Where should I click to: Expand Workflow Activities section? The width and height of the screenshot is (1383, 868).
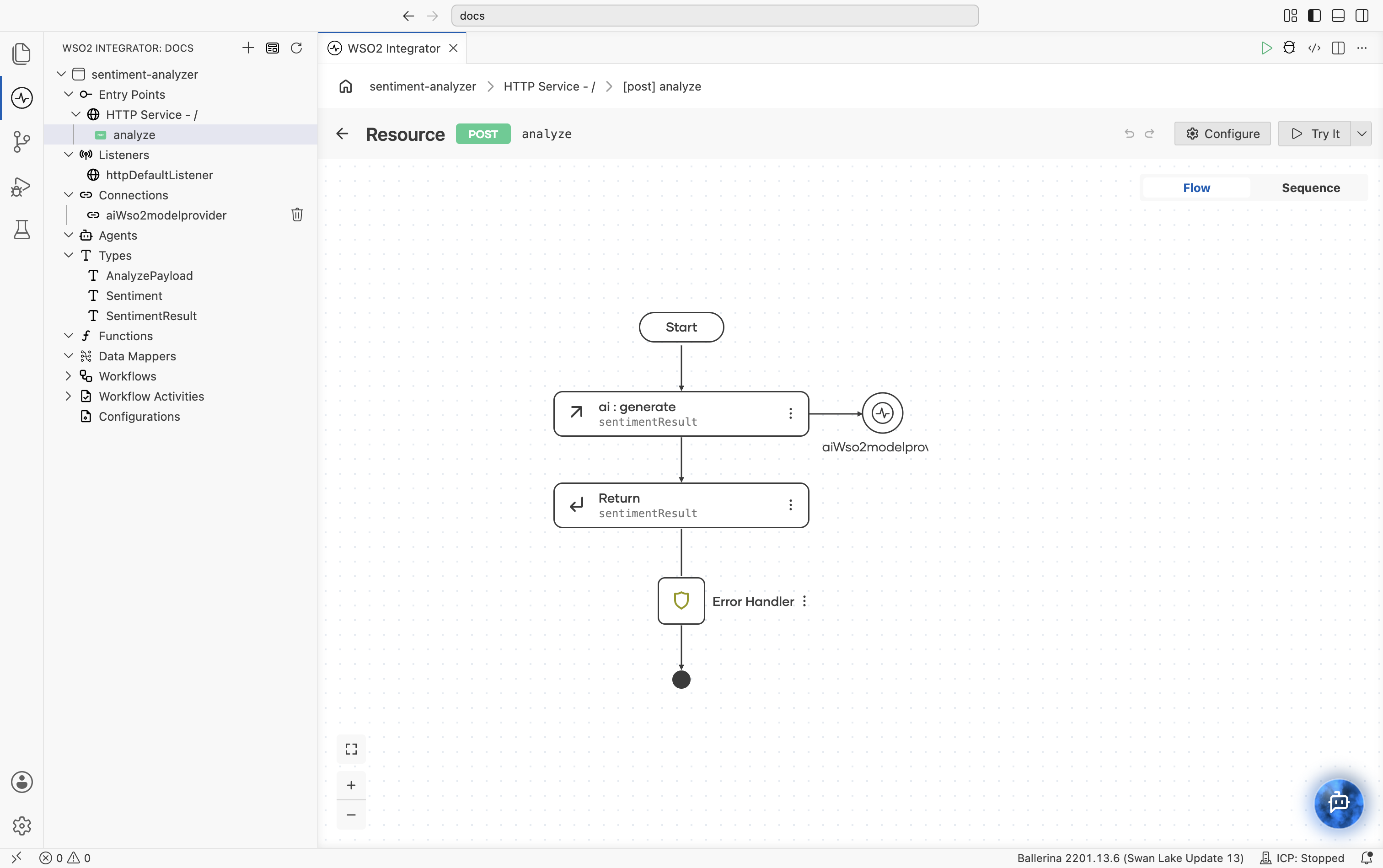[68, 396]
